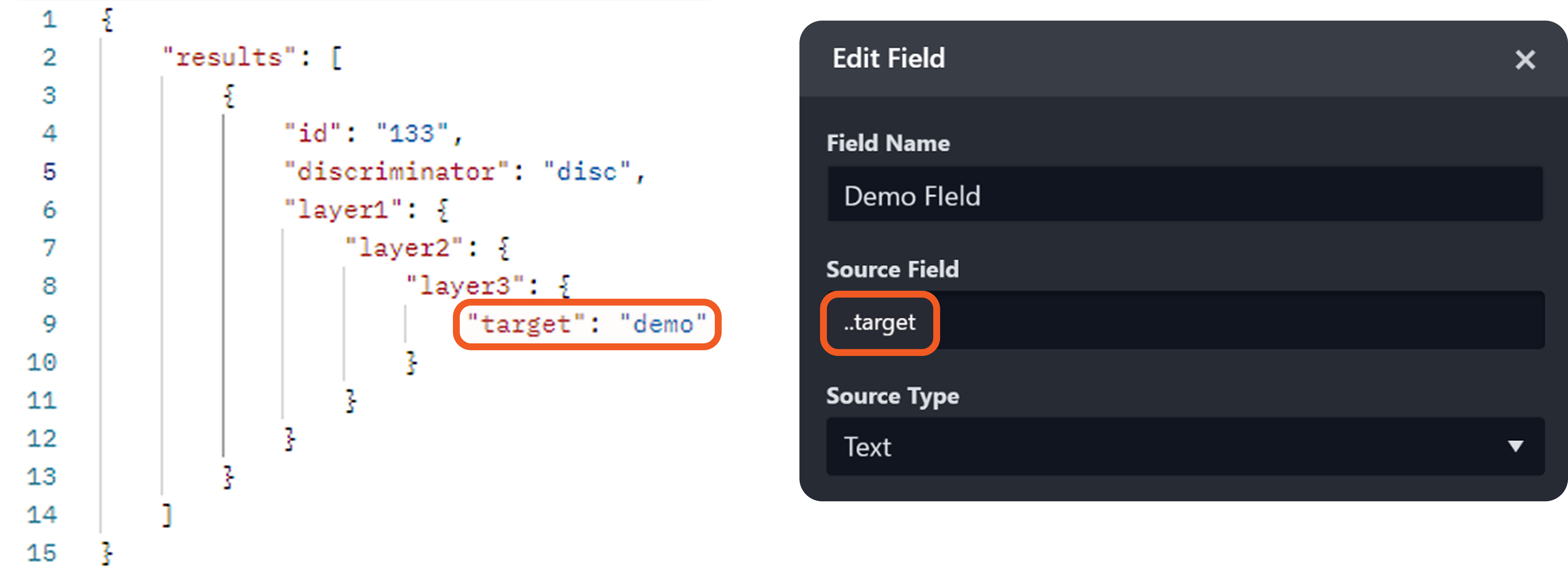Click the "layer2" key in the JSON
The height and width of the screenshot is (578, 1568).
pos(405,248)
